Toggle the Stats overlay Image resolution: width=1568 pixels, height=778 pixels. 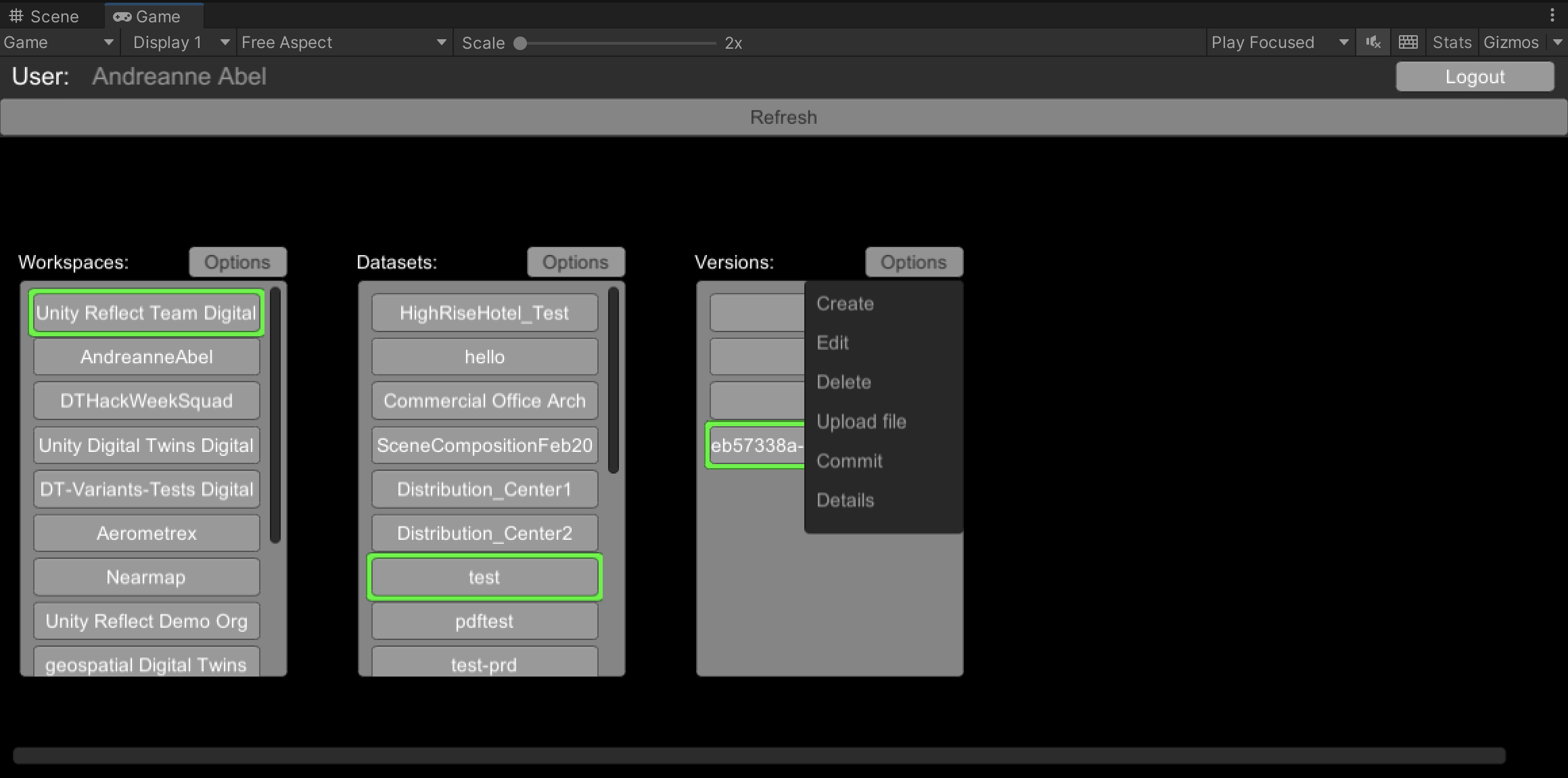pyautogui.click(x=1451, y=43)
